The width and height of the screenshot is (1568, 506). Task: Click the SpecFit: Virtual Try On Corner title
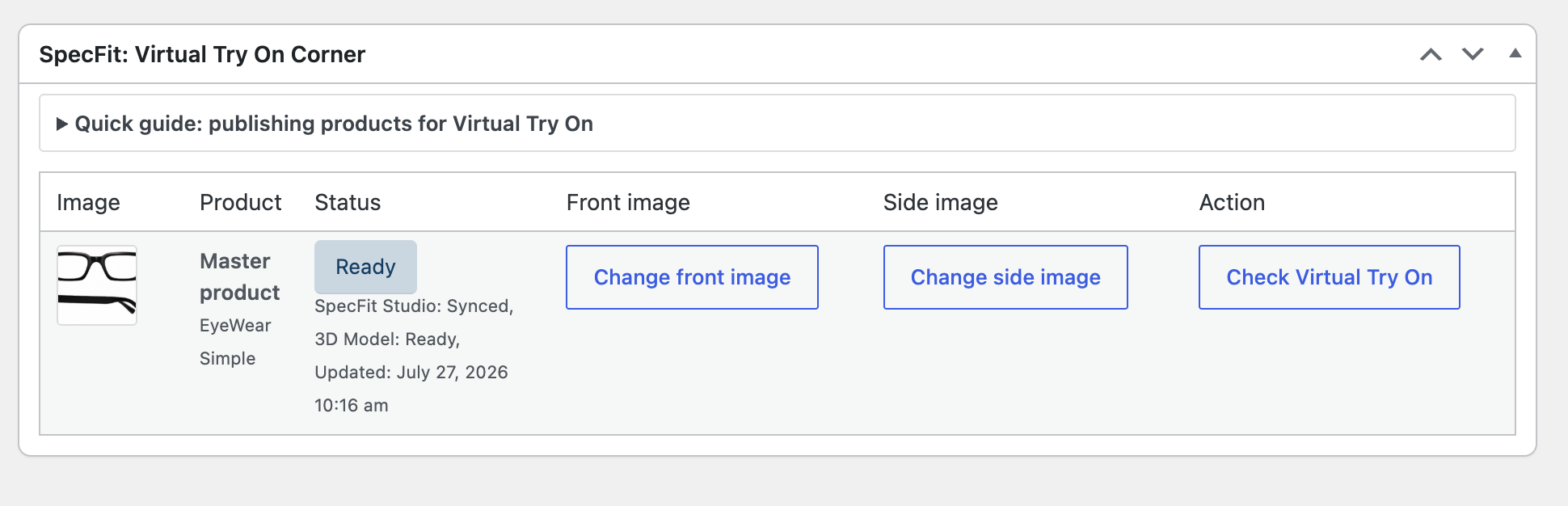tap(202, 54)
